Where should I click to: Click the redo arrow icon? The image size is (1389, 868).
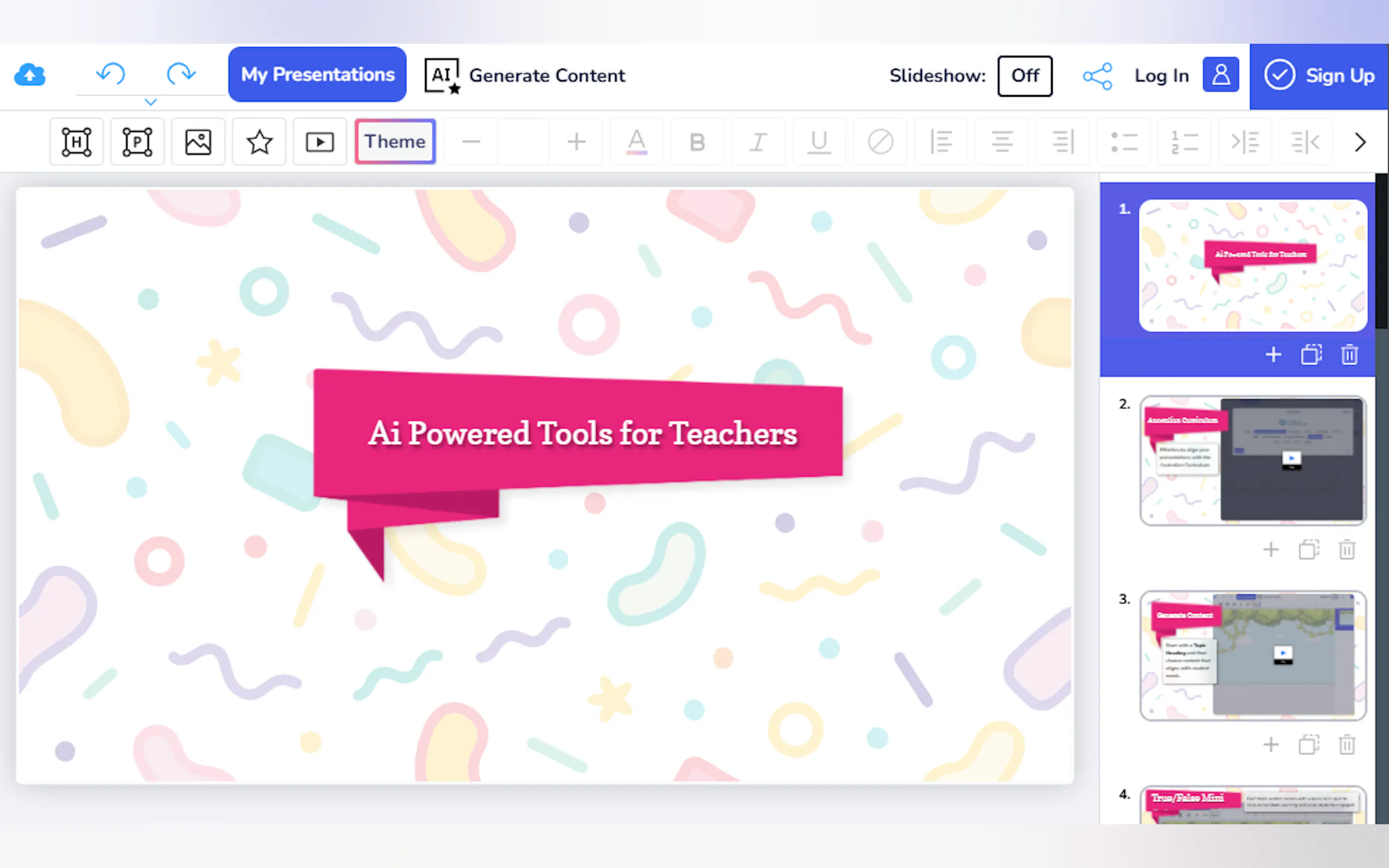[x=181, y=74]
